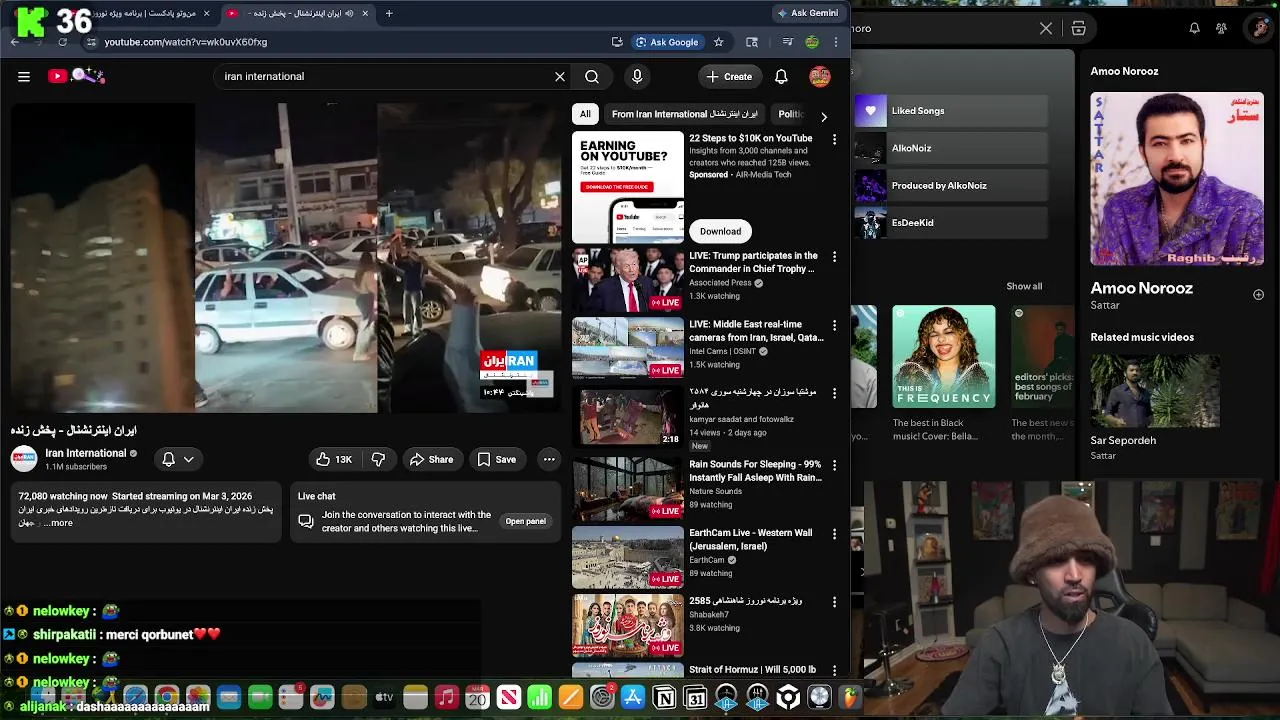Open the 'This Is Frequency' playlist cover

point(943,357)
